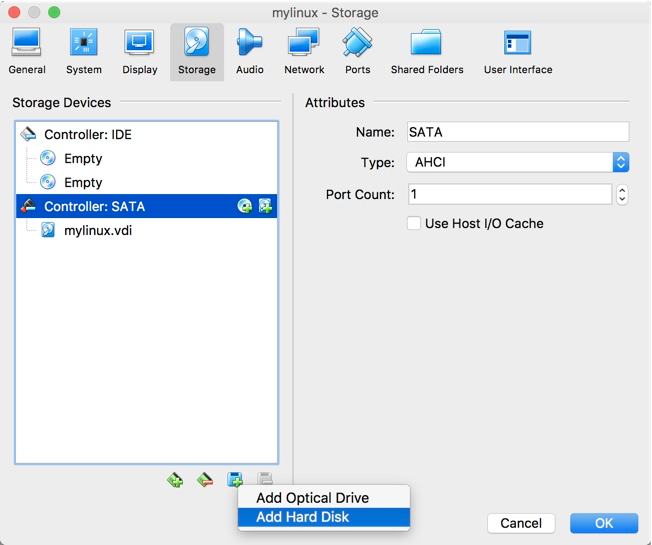Select the Controller: IDE row

146,134
